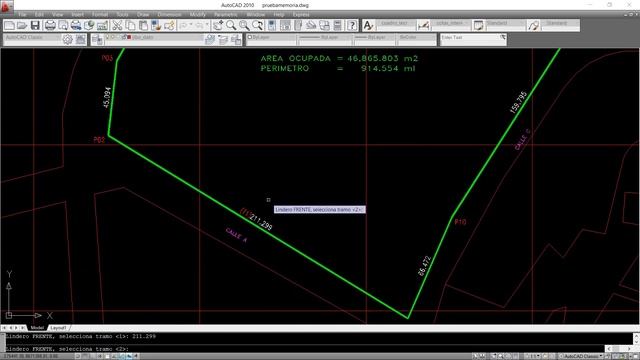The height and width of the screenshot is (360, 640).
Task: Open a file with the Open icon
Action: (x=22, y=26)
